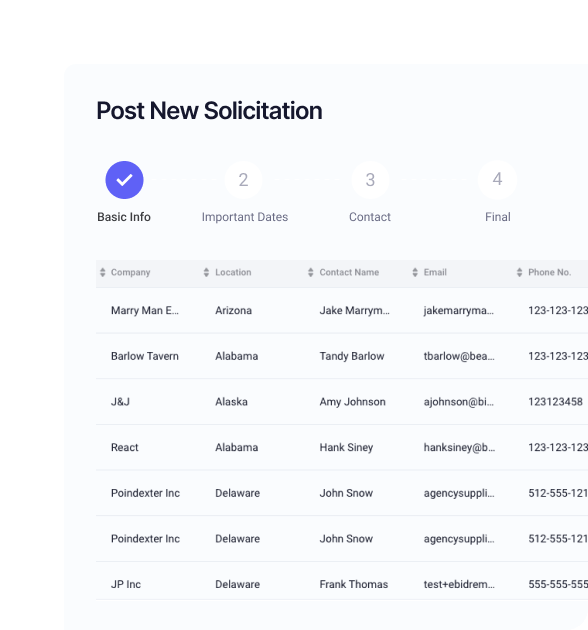This screenshot has height=630, width=588.
Task: Select contact 'Jake Marrym...'
Action: 354,311
